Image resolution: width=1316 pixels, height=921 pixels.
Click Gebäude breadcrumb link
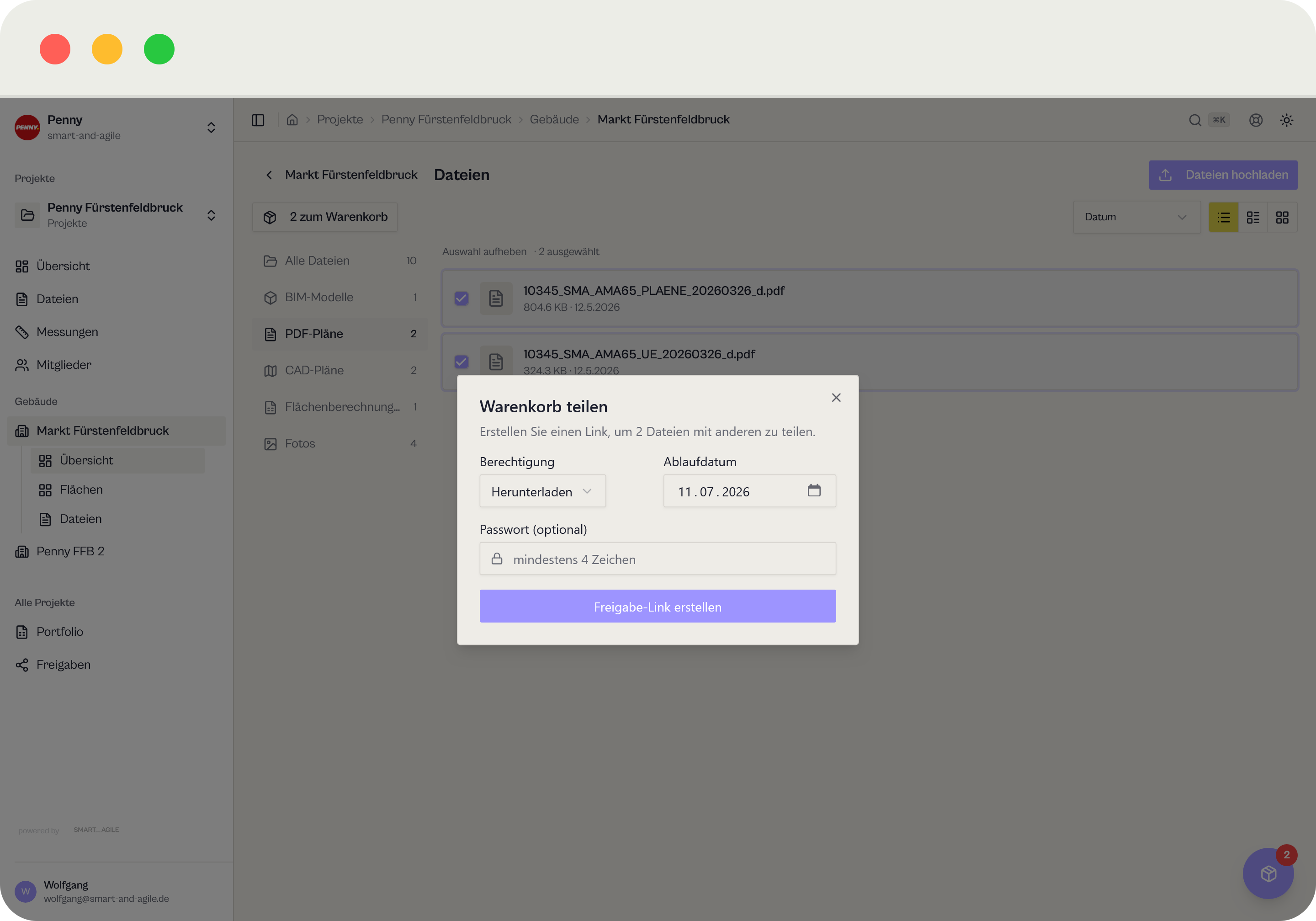554,120
